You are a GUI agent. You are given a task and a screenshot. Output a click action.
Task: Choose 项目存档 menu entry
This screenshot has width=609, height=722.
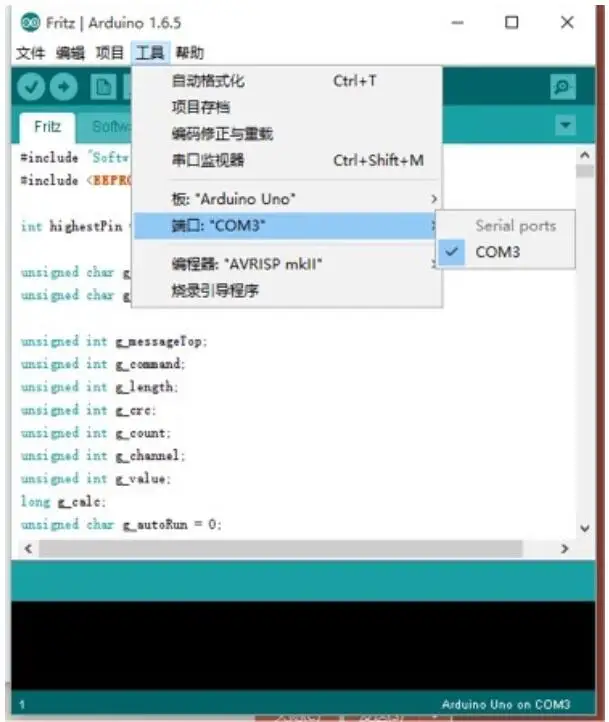pyautogui.click(x=287, y=107)
